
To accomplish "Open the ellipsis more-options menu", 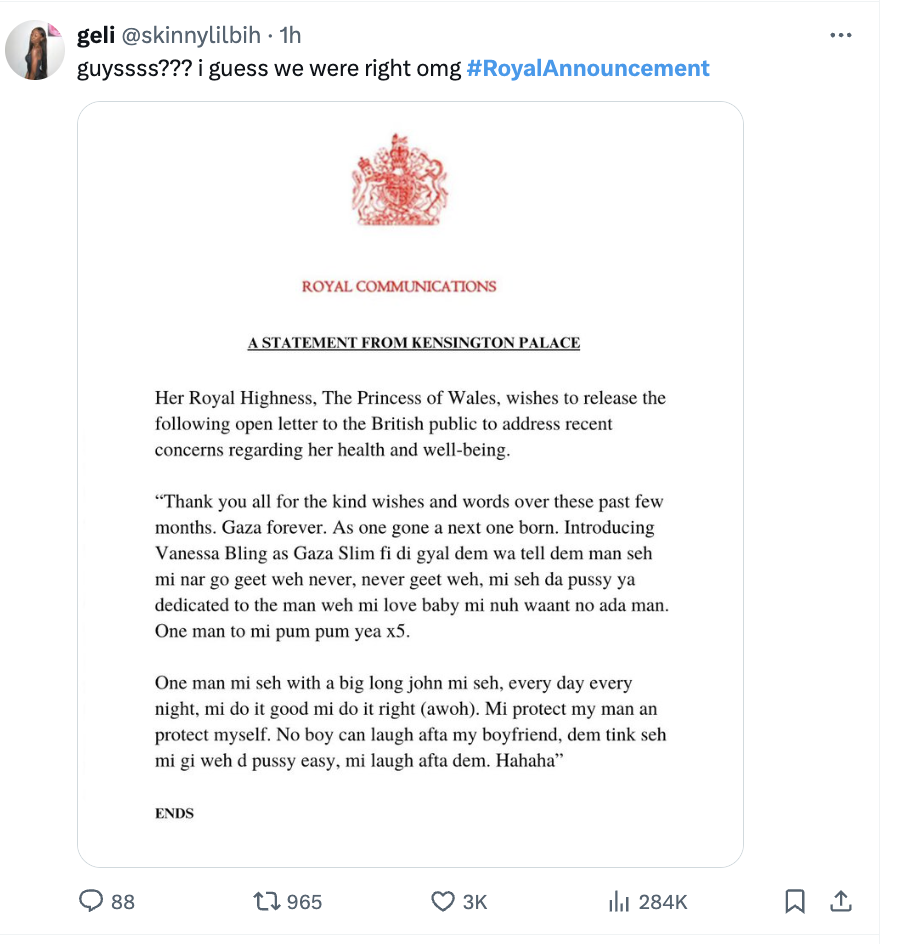I will [842, 33].
